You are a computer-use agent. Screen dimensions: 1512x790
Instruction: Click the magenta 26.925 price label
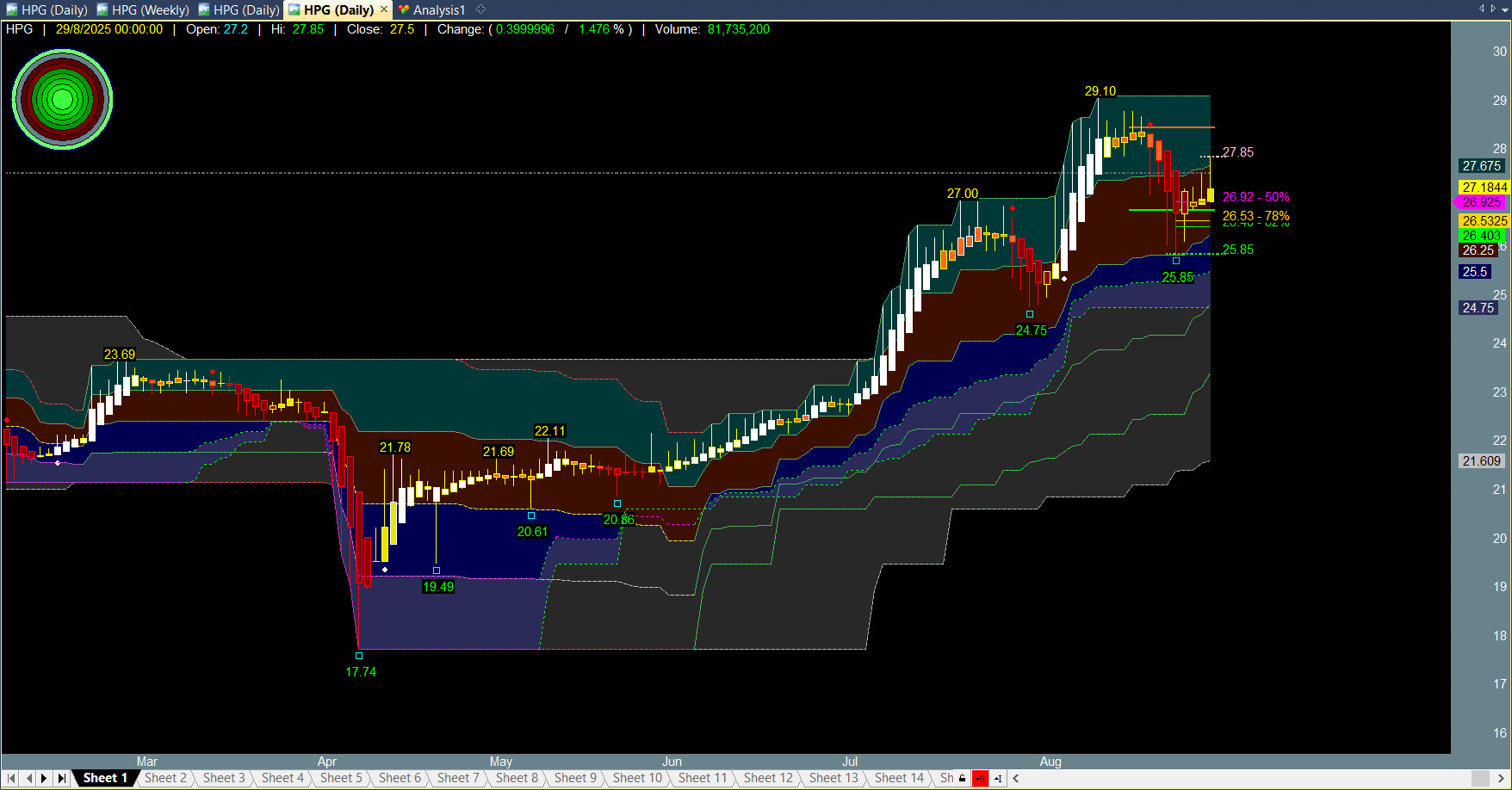point(1480,202)
